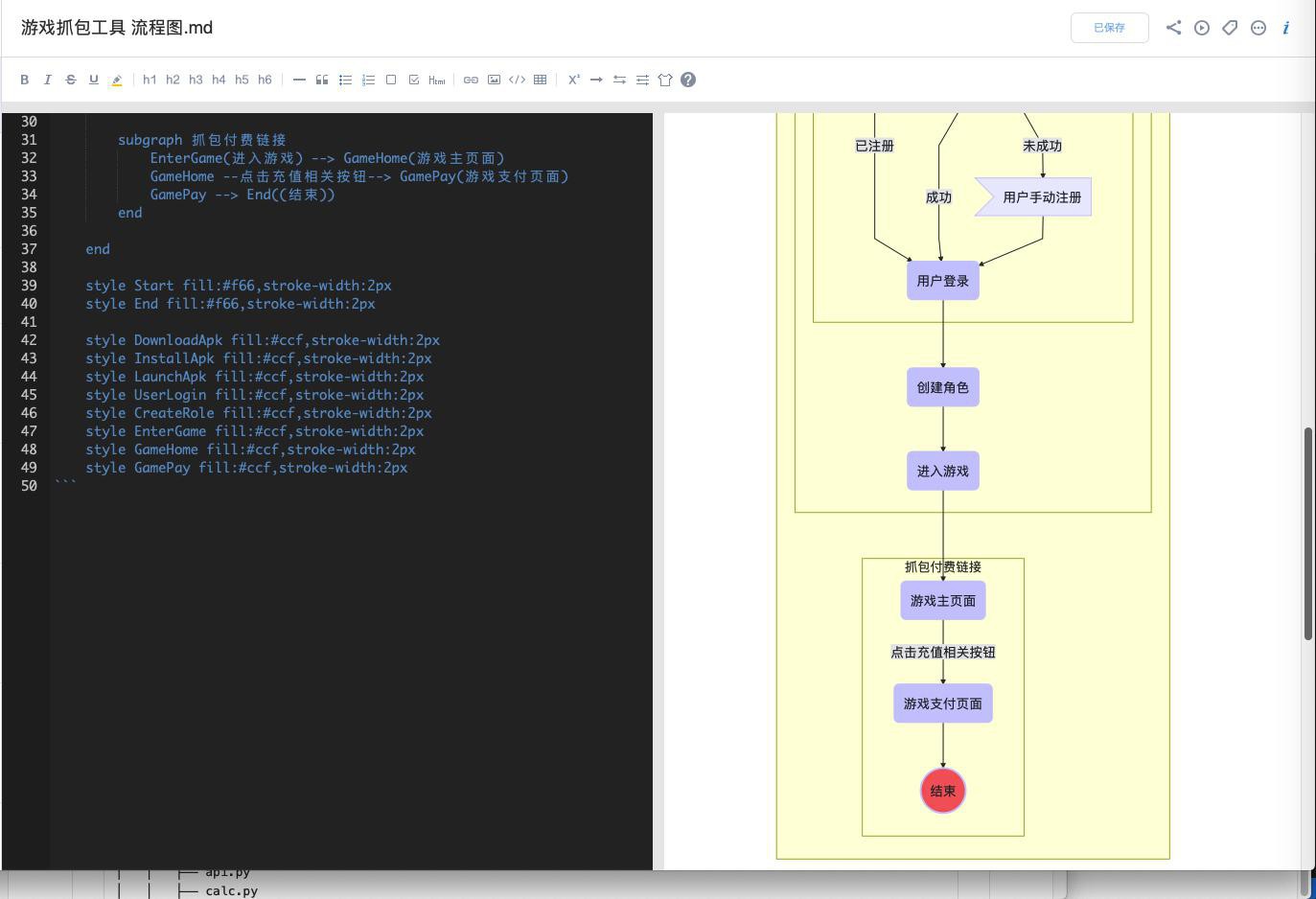Screen dimensions: 1316x899
Task: Click the preview pane vertical scrollbar
Action: tap(1307, 534)
